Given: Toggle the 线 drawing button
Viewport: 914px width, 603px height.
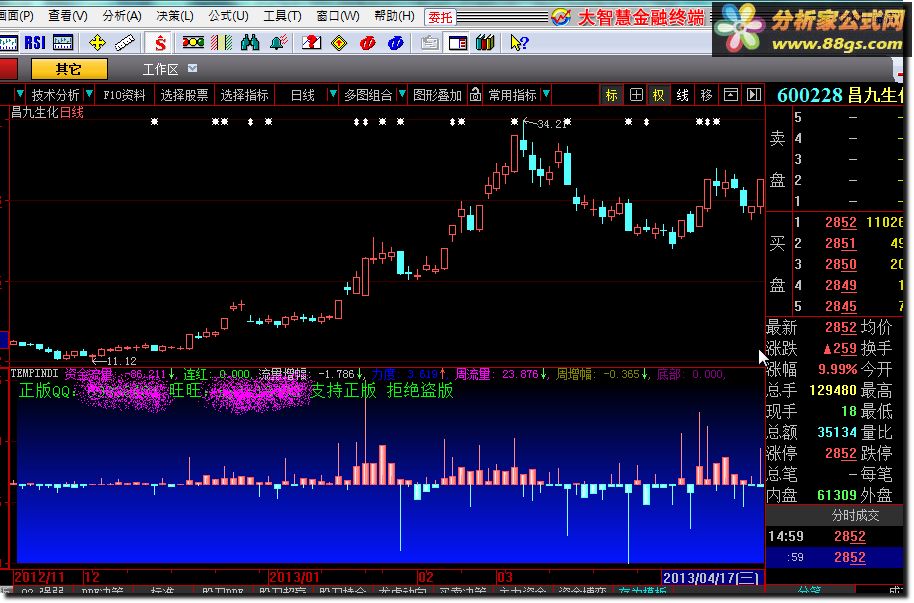Looking at the screenshot, I should click(x=683, y=94).
